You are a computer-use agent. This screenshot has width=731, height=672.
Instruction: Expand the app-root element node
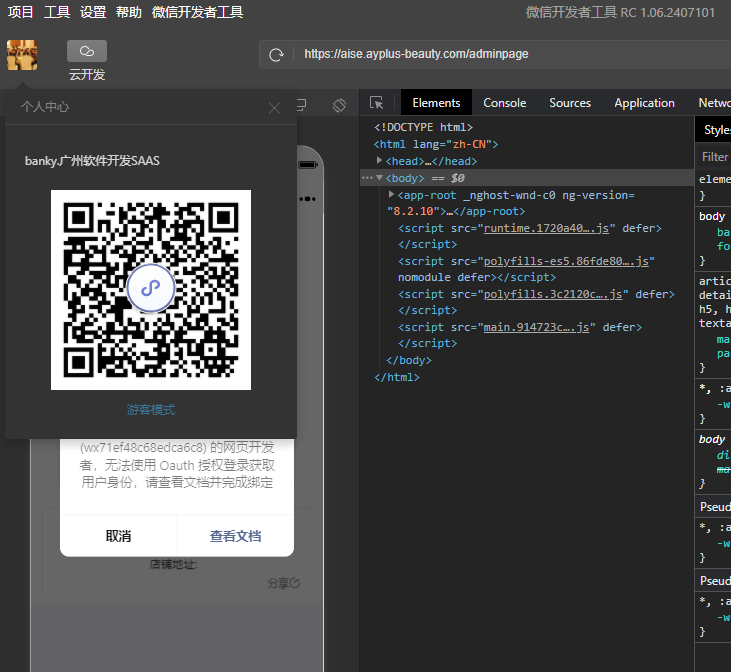click(392, 194)
